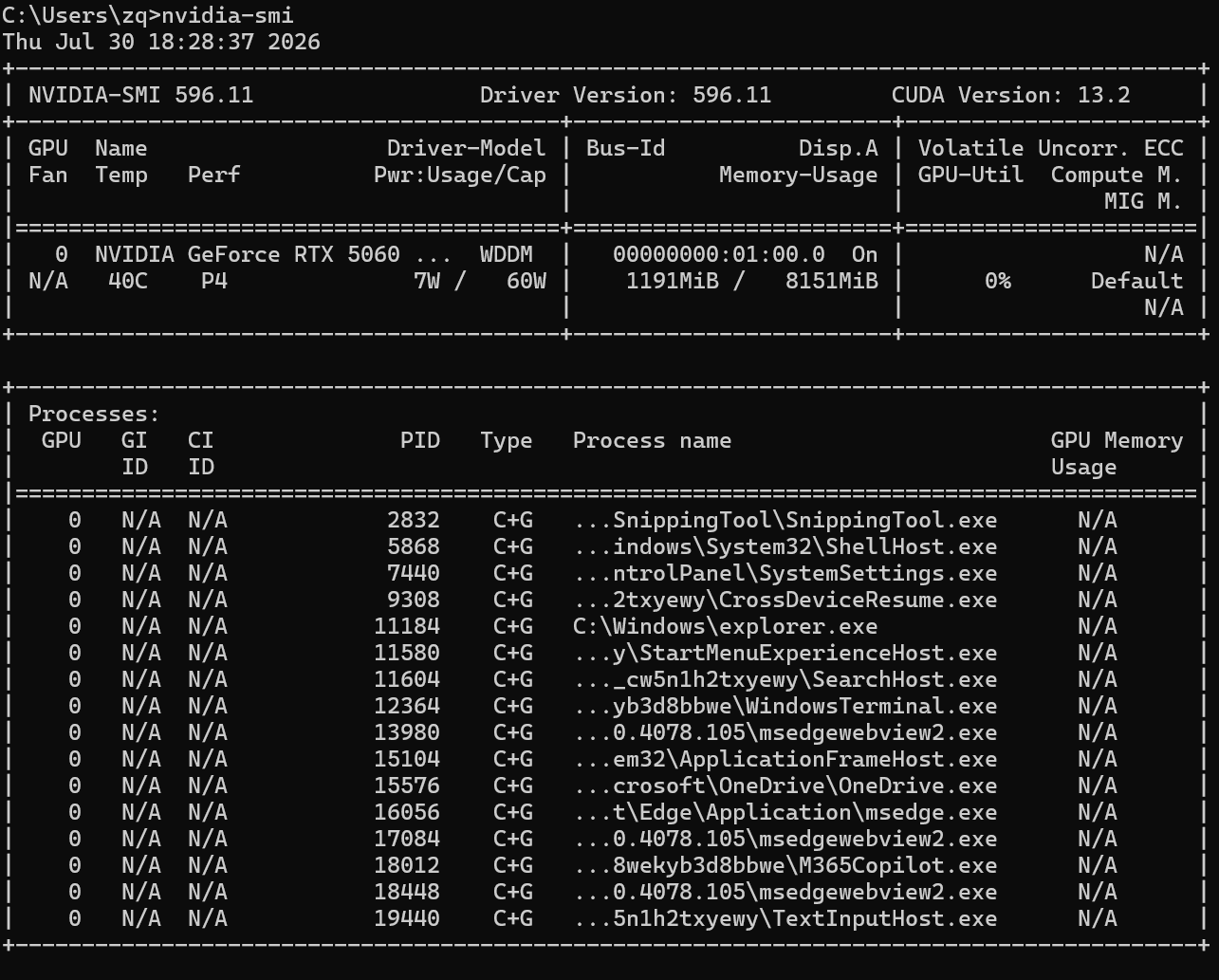Select the Driver-Model header text
This screenshot has height=980, width=1219.
[x=467, y=148]
